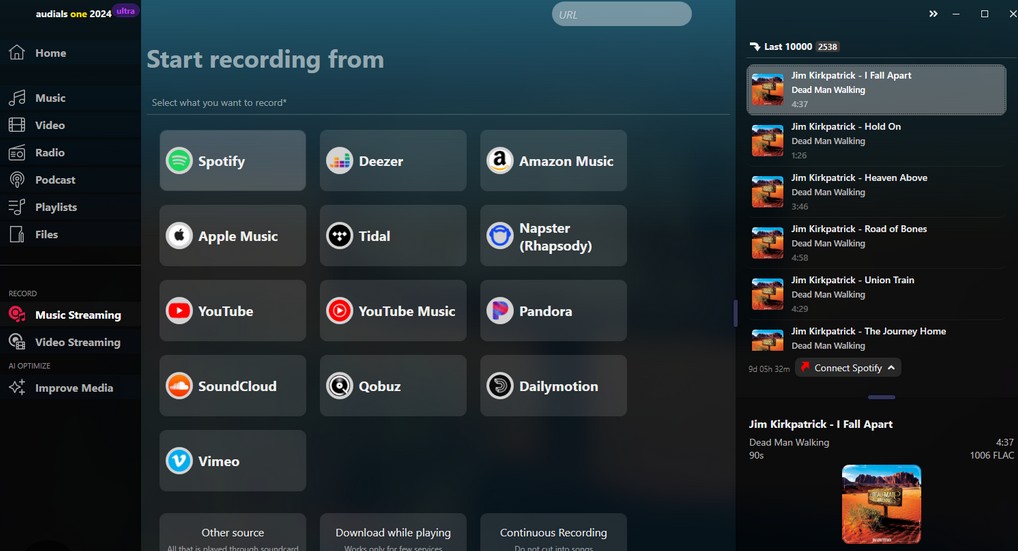Screen dimensions: 1018x551
Task: Click the URL input field
Action: (621, 14)
